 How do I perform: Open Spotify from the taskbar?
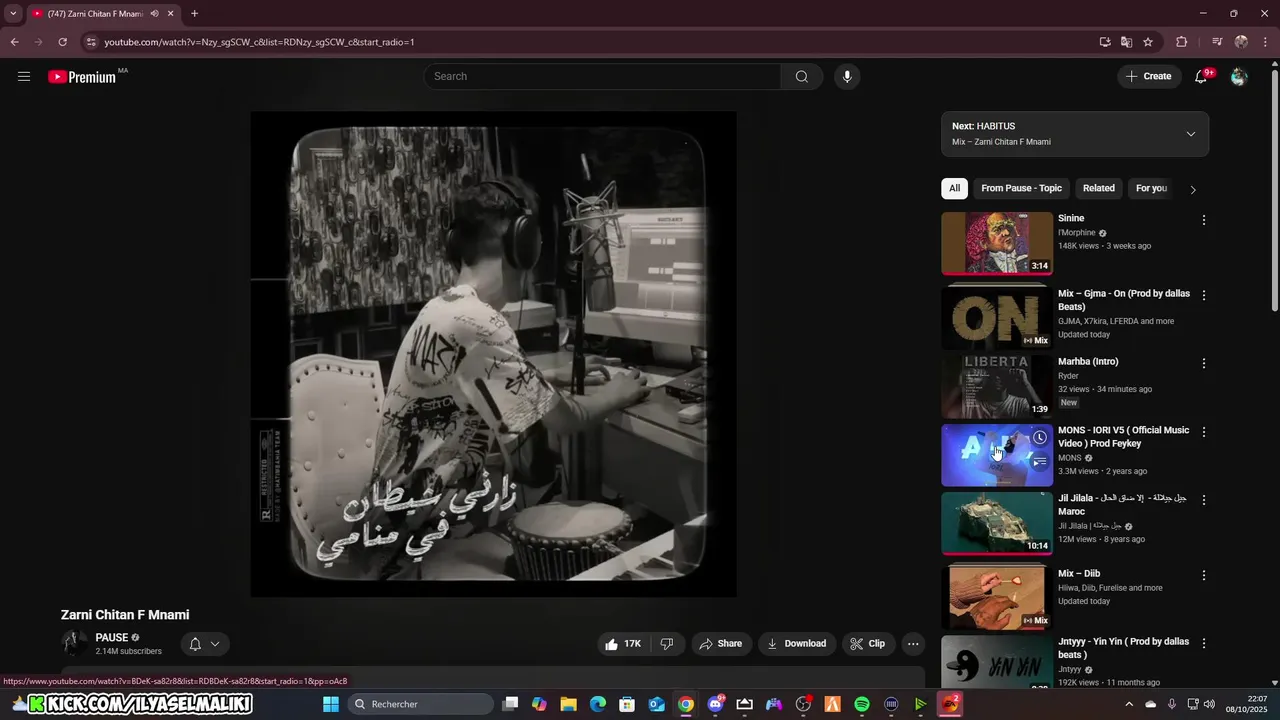click(862, 704)
